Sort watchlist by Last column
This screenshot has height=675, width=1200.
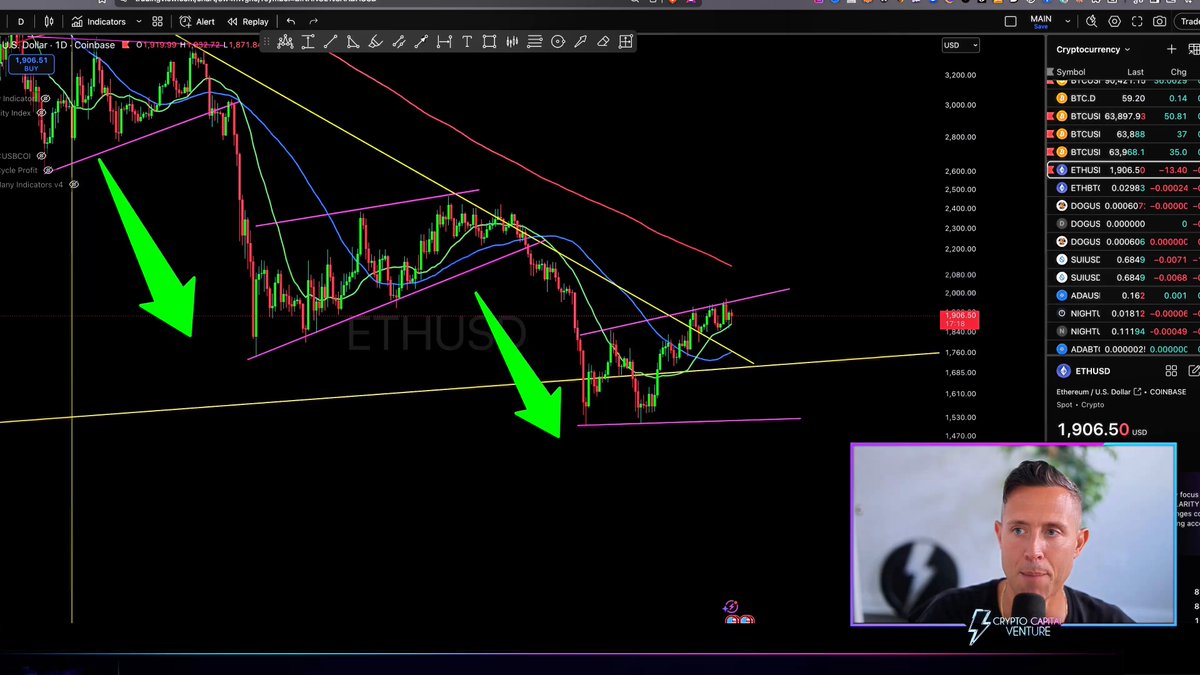(x=1135, y=72)
